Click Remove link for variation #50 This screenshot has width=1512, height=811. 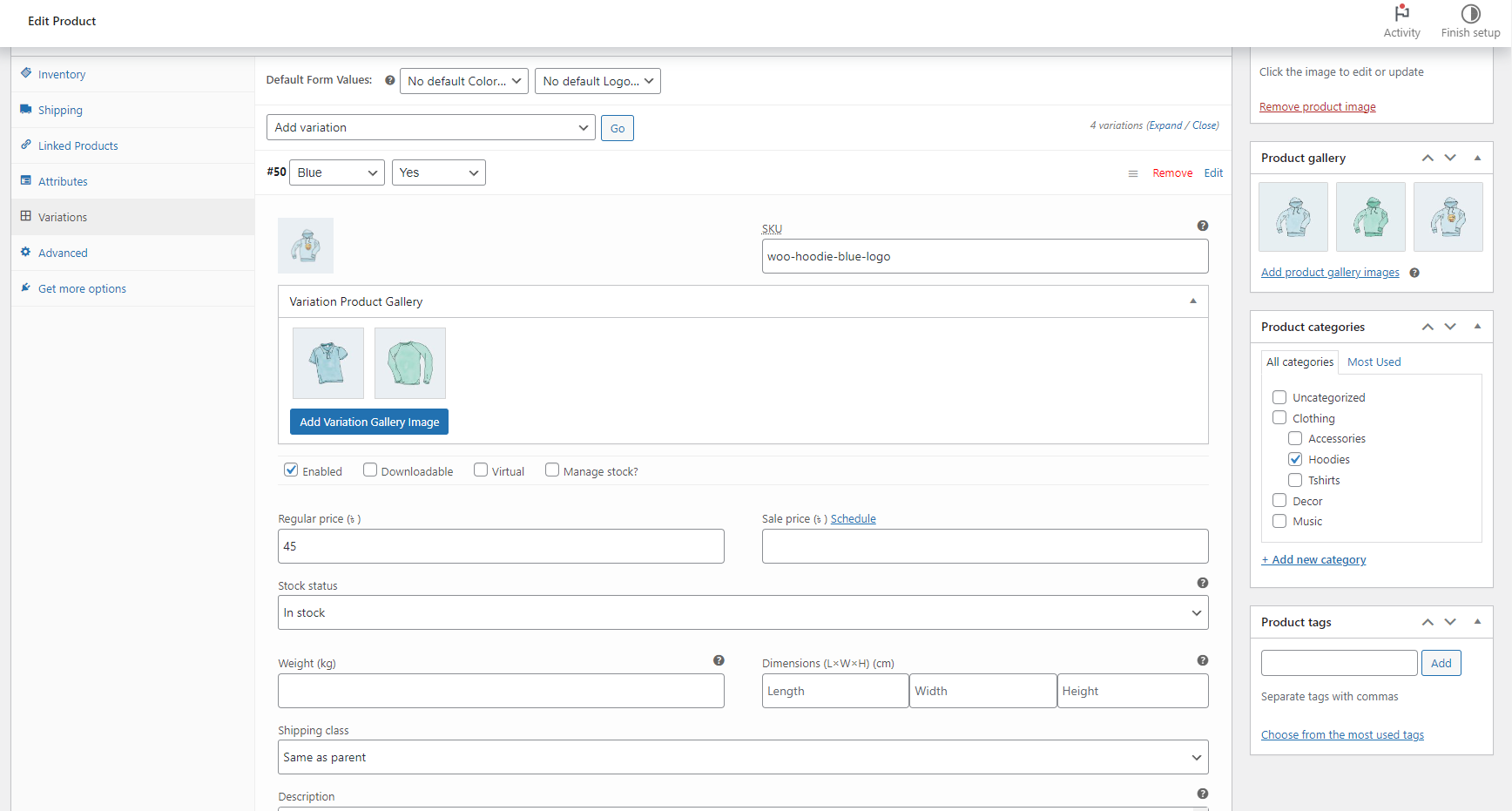pos(1172,173)
